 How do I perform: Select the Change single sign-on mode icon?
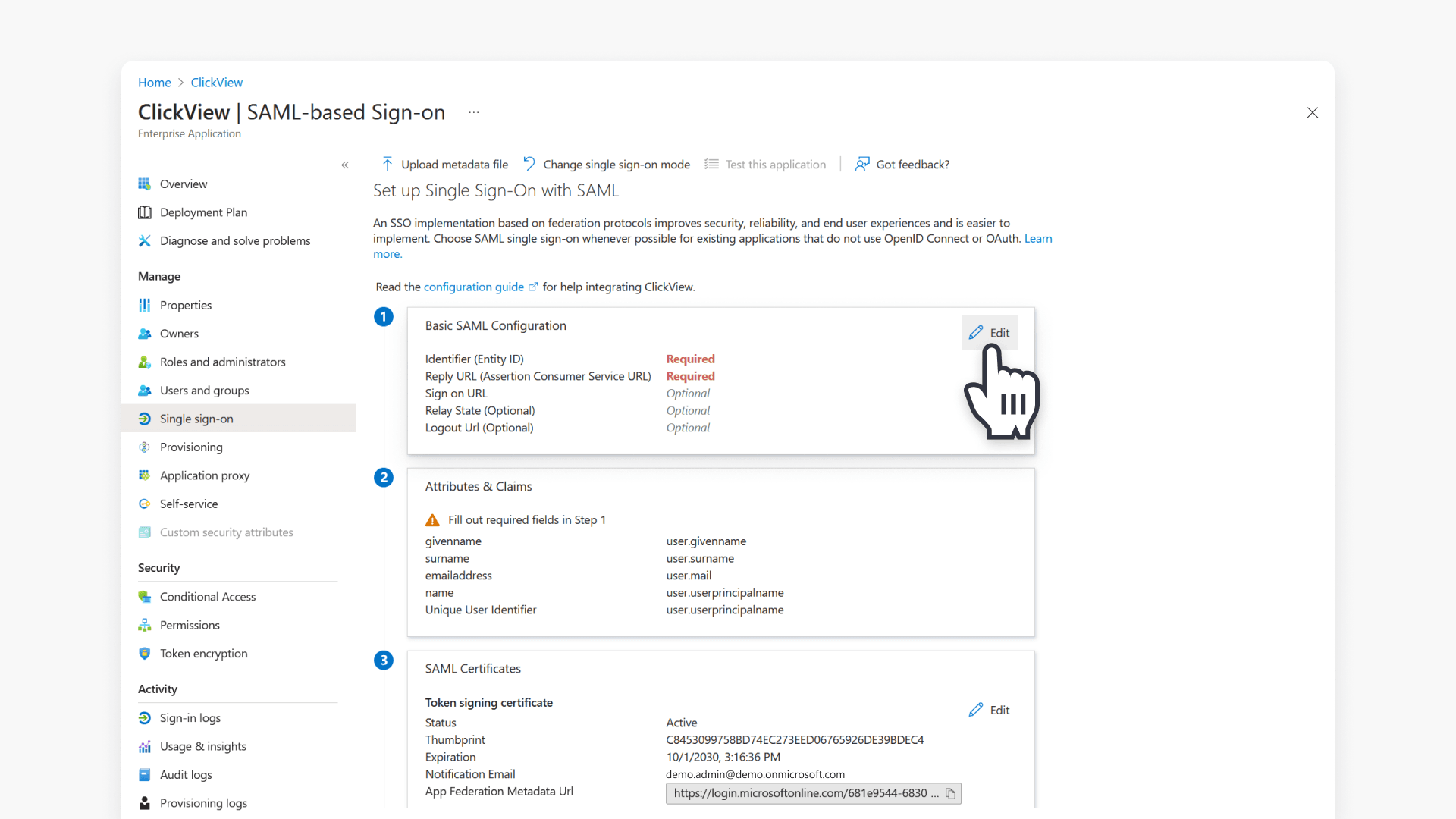click(x=529, y=163)
